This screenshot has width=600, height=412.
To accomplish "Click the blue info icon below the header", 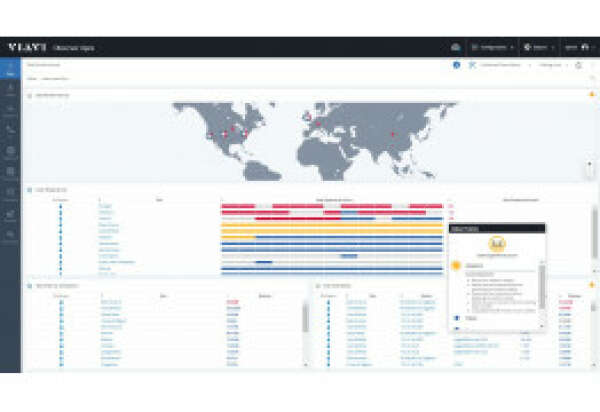I will click(457, 65).
